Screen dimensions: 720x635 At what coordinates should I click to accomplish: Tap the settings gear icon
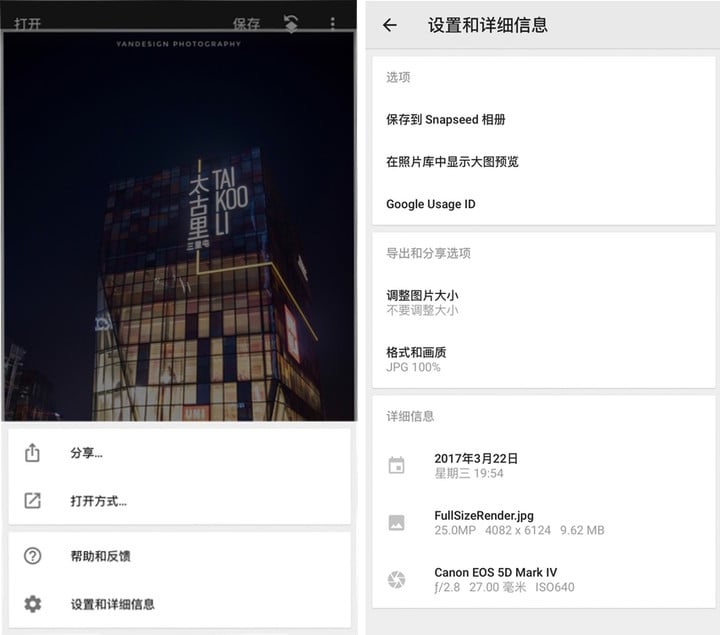32,604
